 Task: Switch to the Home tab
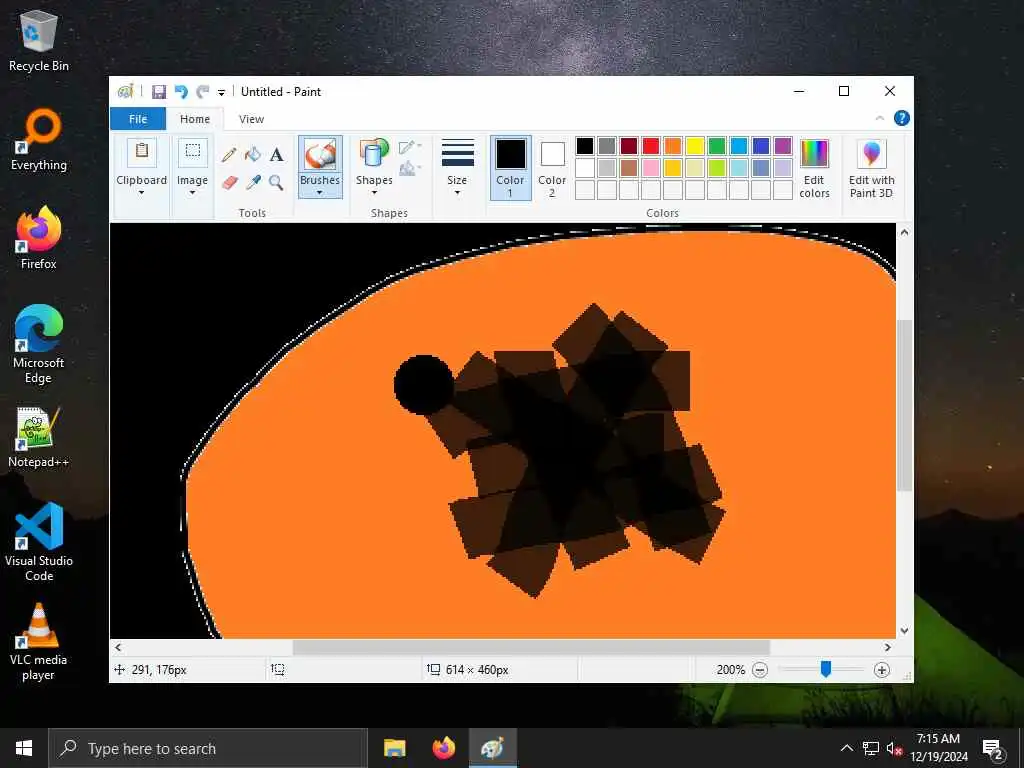tap(195, 119)
